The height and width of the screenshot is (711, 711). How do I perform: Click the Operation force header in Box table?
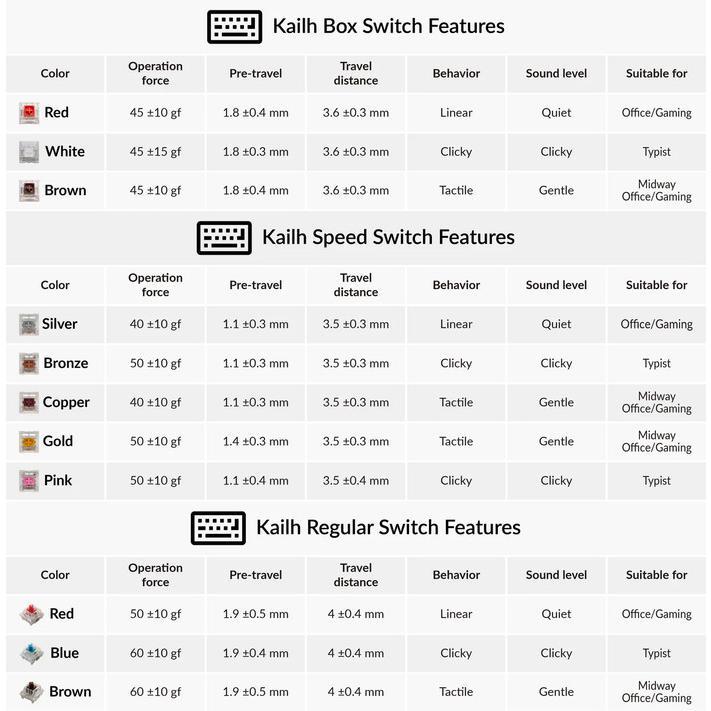(155, 73)
